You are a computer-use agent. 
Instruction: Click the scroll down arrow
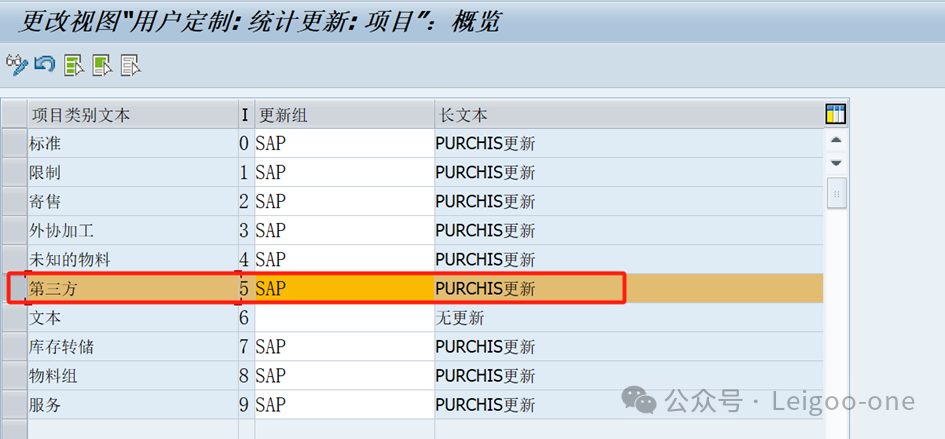point(836,163)
